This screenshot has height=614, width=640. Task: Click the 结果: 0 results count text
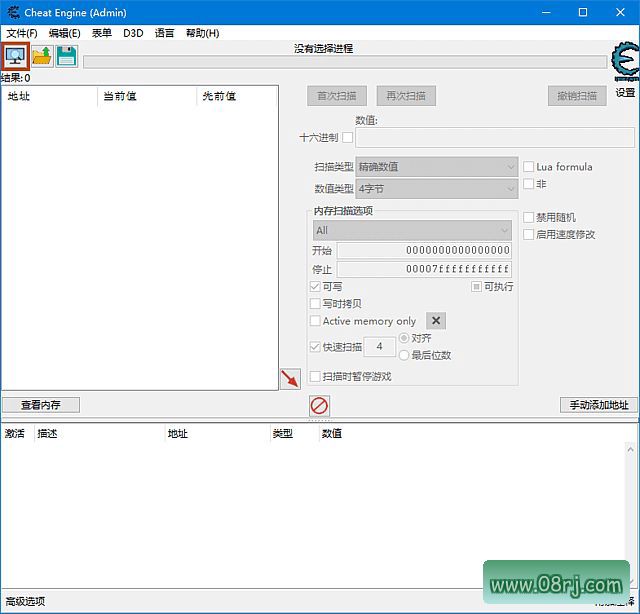16,78
